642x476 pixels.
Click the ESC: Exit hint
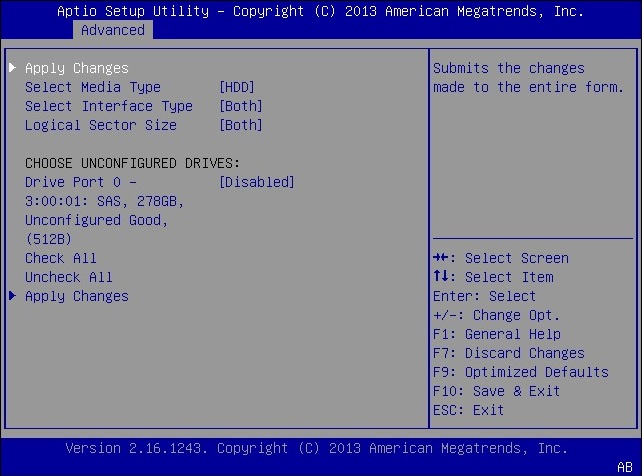click(468, 410)
